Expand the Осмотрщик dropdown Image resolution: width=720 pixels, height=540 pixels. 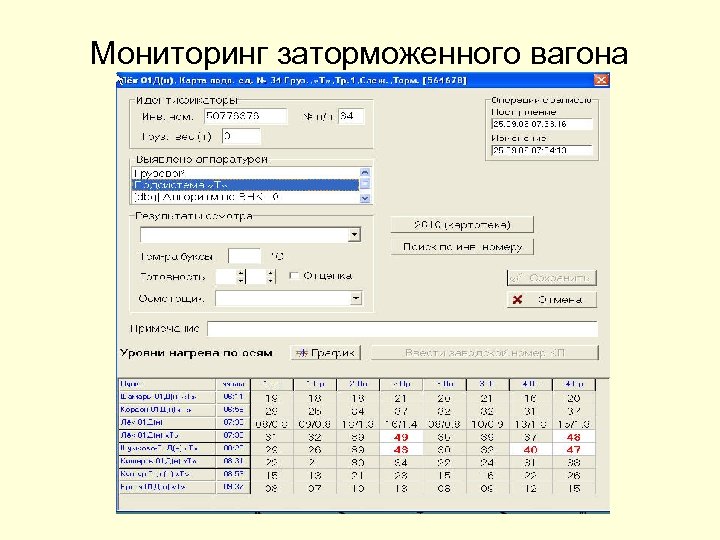(x=356, y=298)
